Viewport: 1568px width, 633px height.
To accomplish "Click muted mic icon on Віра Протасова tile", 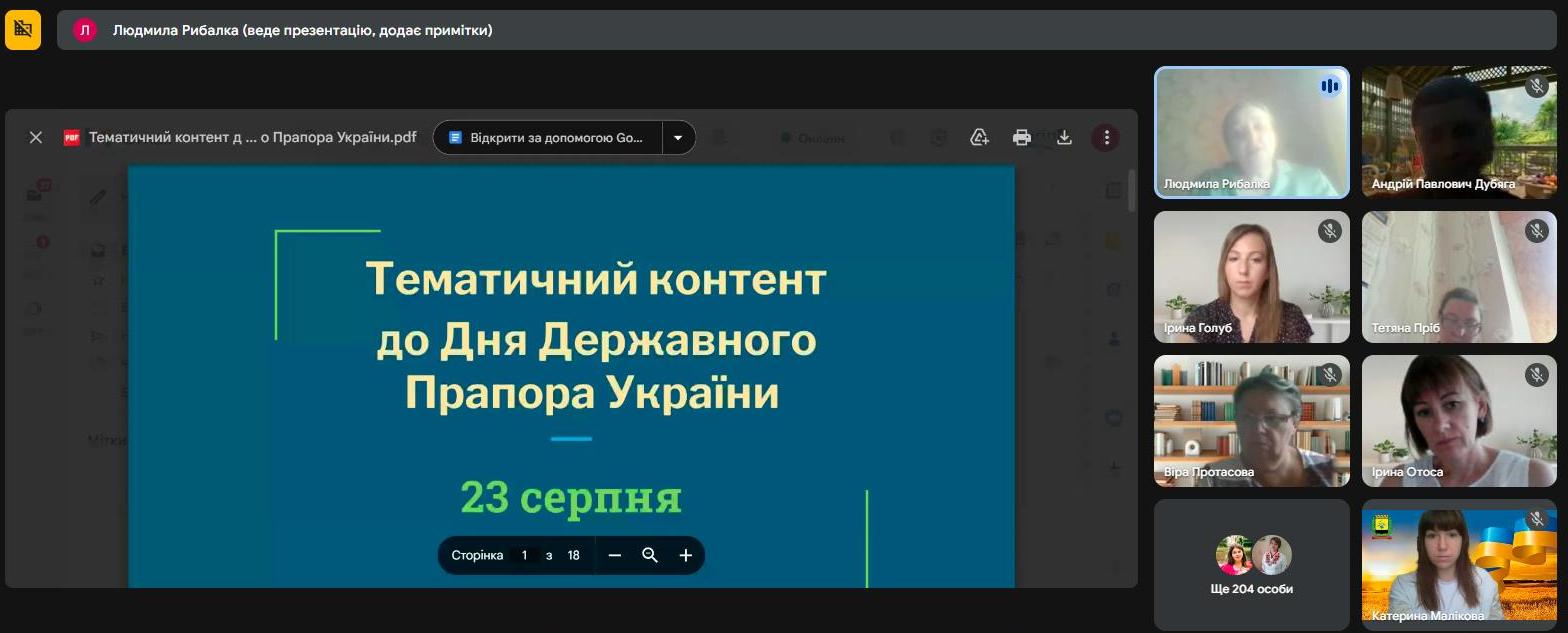I will point(1329,375).
